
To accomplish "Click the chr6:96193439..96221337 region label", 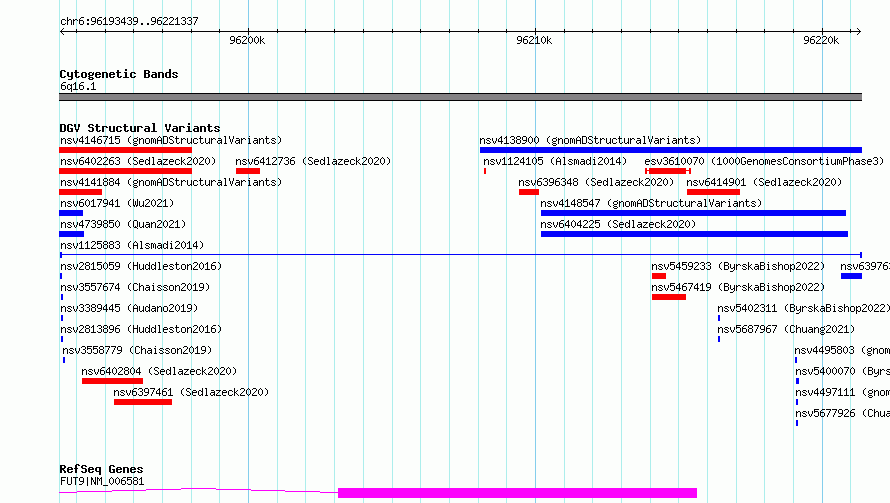I will pyautogui.click(x=129, y=22).
